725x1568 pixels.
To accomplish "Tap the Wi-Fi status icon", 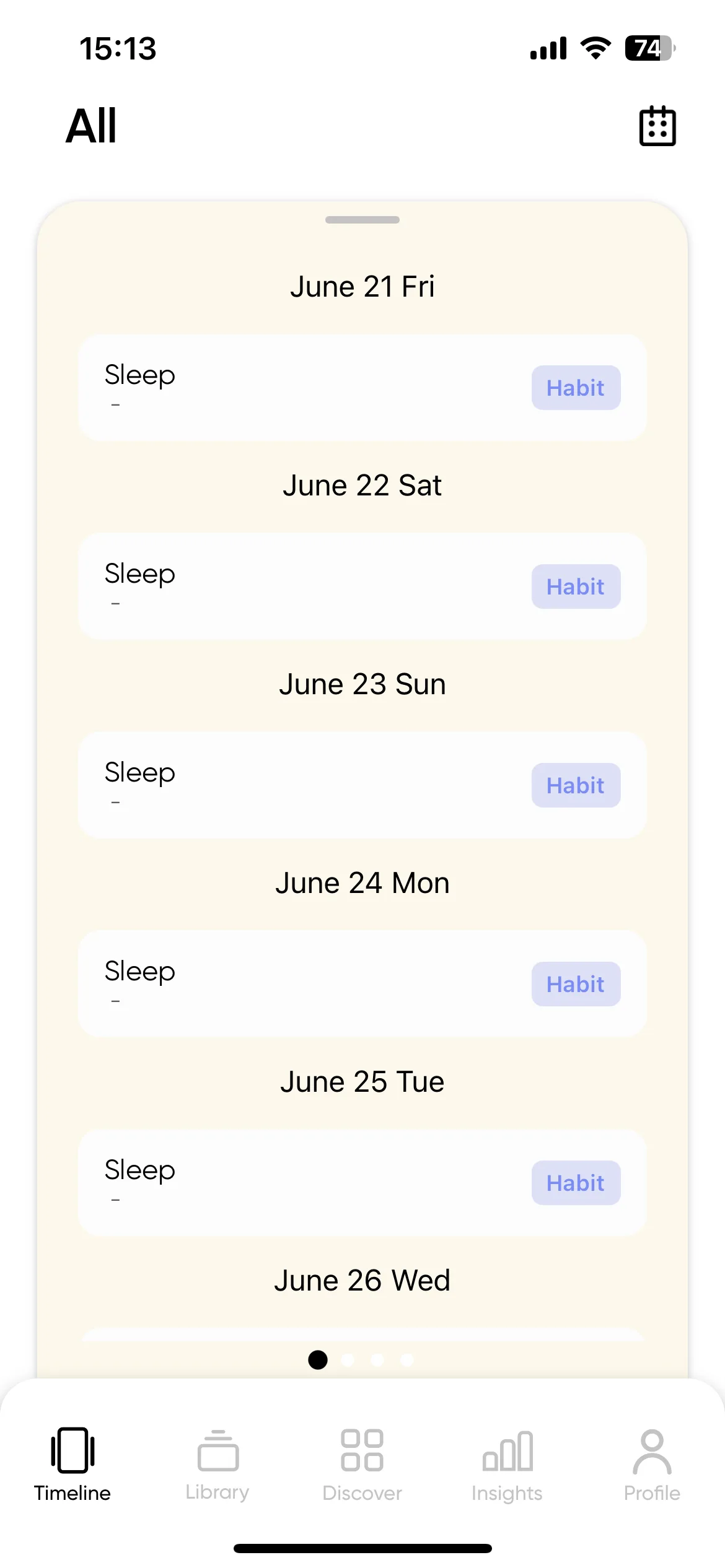I will click(595, 48).
